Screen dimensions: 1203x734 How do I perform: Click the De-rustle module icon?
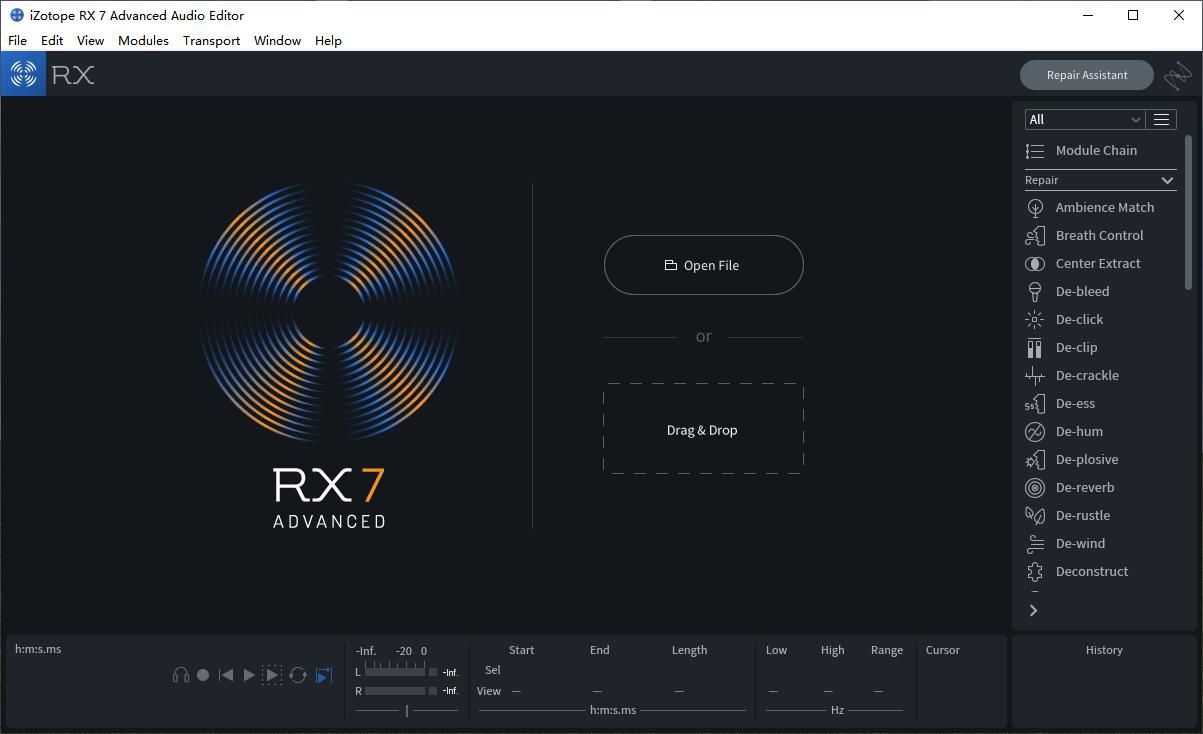point(1035,515)
